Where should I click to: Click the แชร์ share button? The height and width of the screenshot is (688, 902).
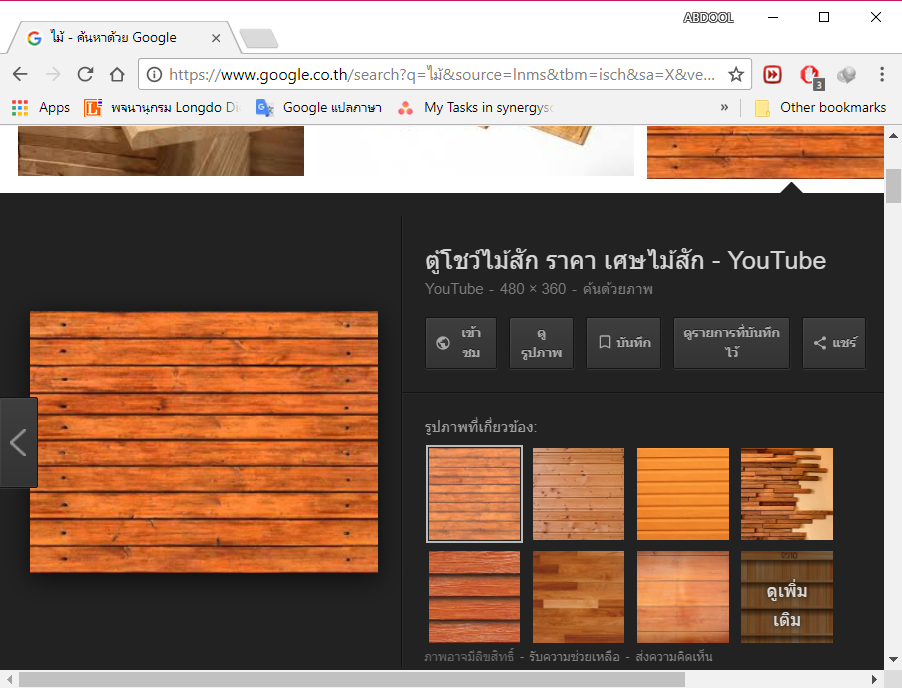[834, 343]
